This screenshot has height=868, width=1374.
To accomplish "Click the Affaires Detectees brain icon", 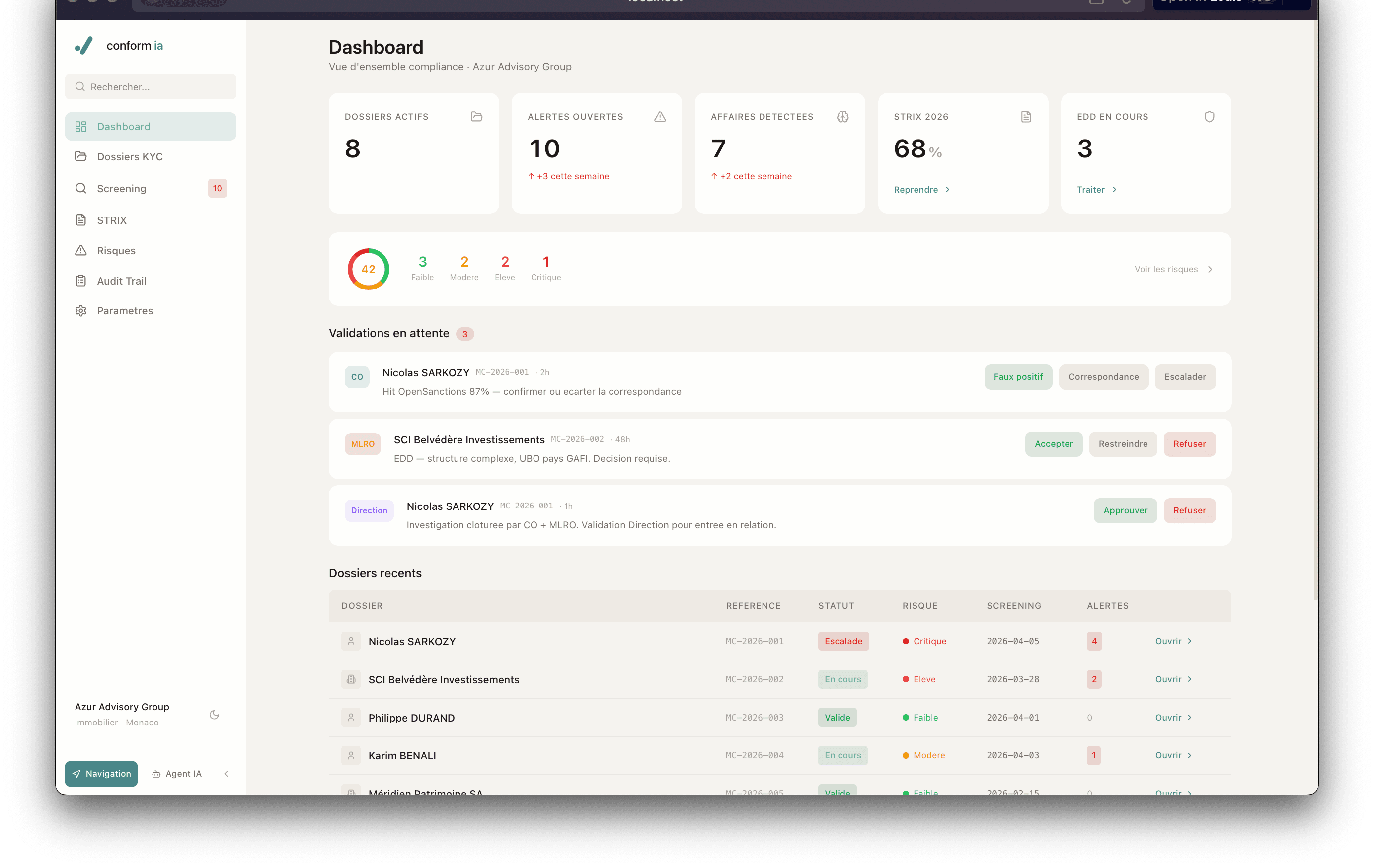I will click(843, 116).
